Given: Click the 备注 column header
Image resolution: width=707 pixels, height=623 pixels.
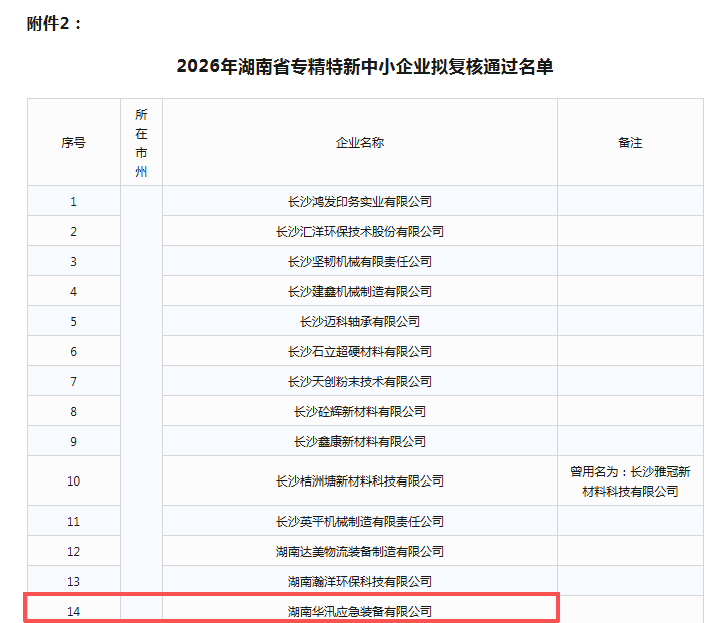Looking at the screenshot, I should 630,142.
